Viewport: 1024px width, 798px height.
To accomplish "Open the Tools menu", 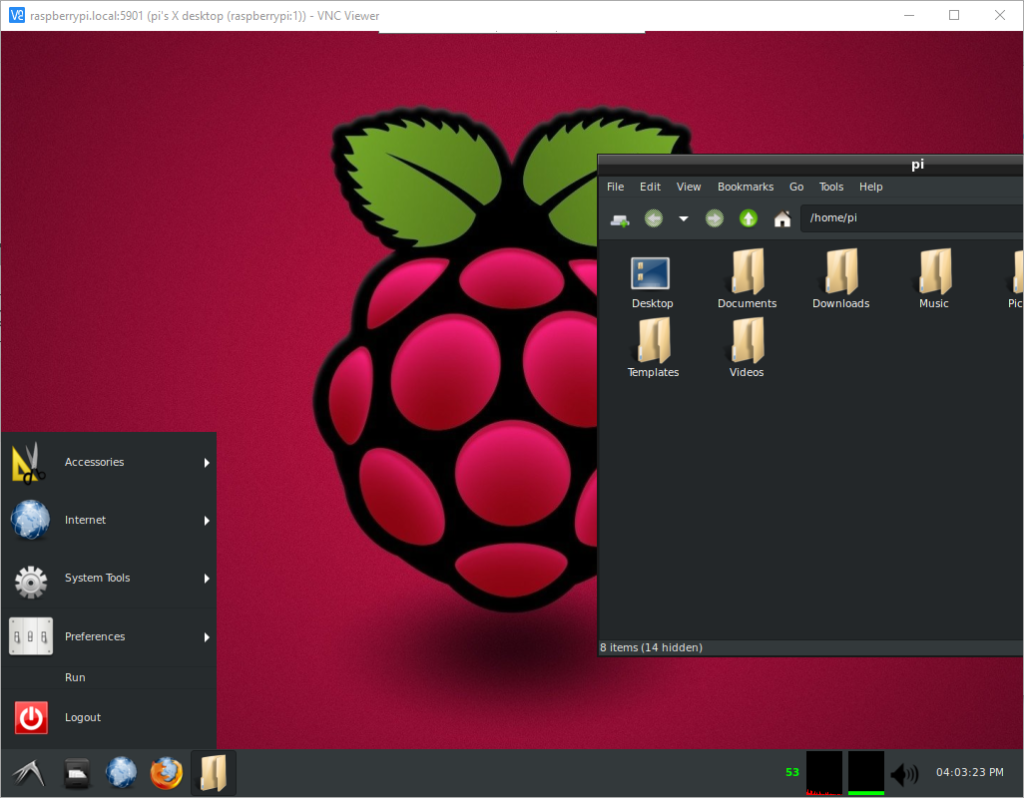I will pos(830,187).
